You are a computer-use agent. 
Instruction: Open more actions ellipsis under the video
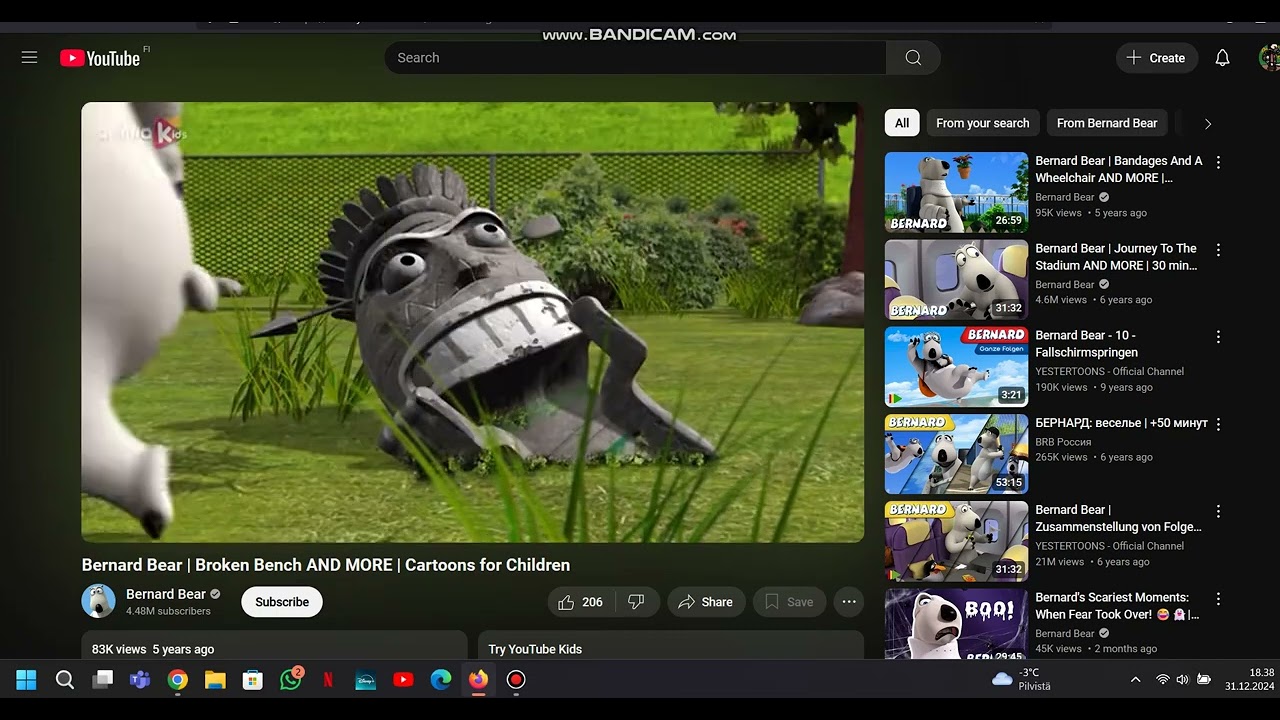[849, 602]
